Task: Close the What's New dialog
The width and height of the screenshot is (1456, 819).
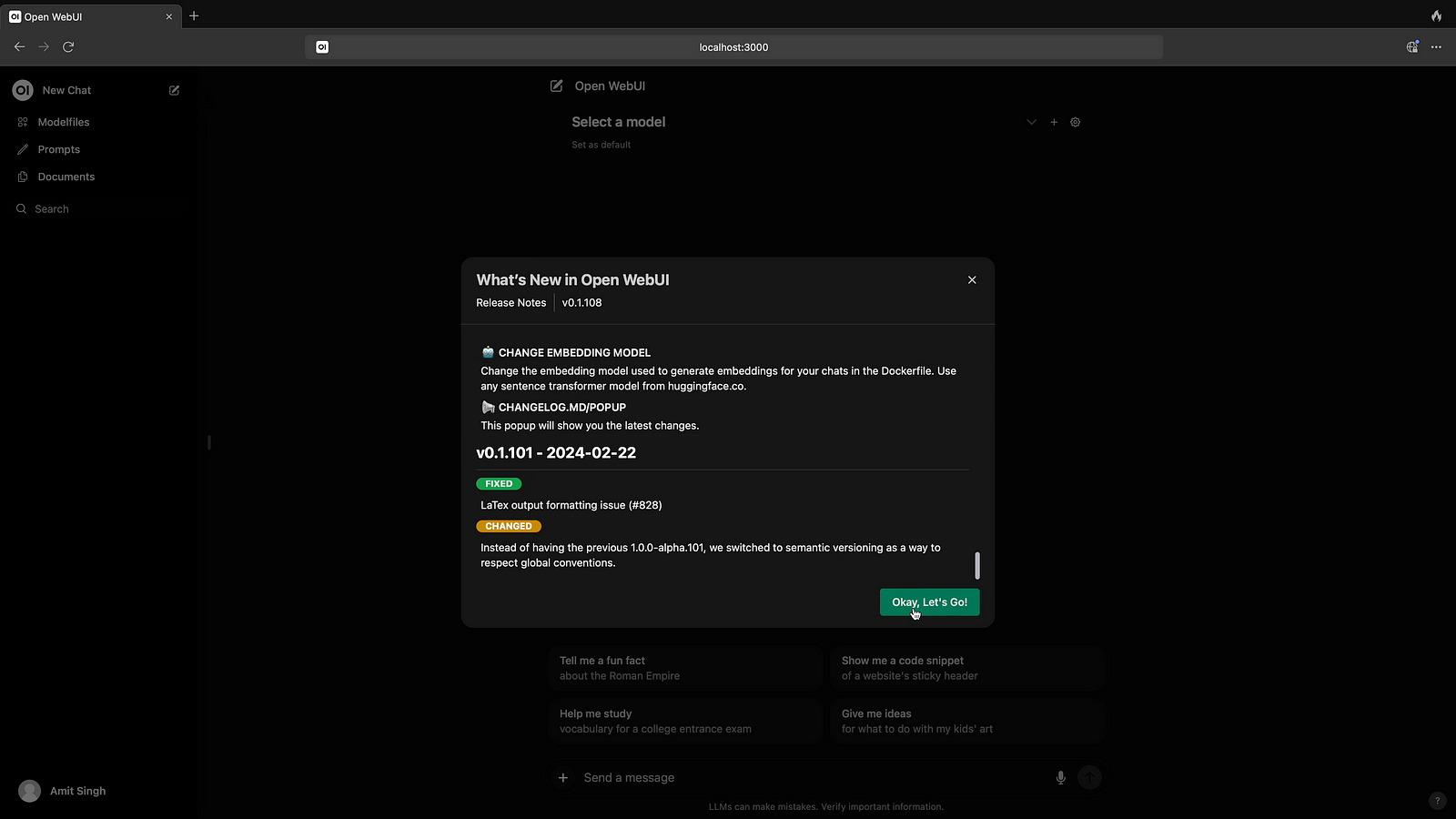Action: [972, 280]
